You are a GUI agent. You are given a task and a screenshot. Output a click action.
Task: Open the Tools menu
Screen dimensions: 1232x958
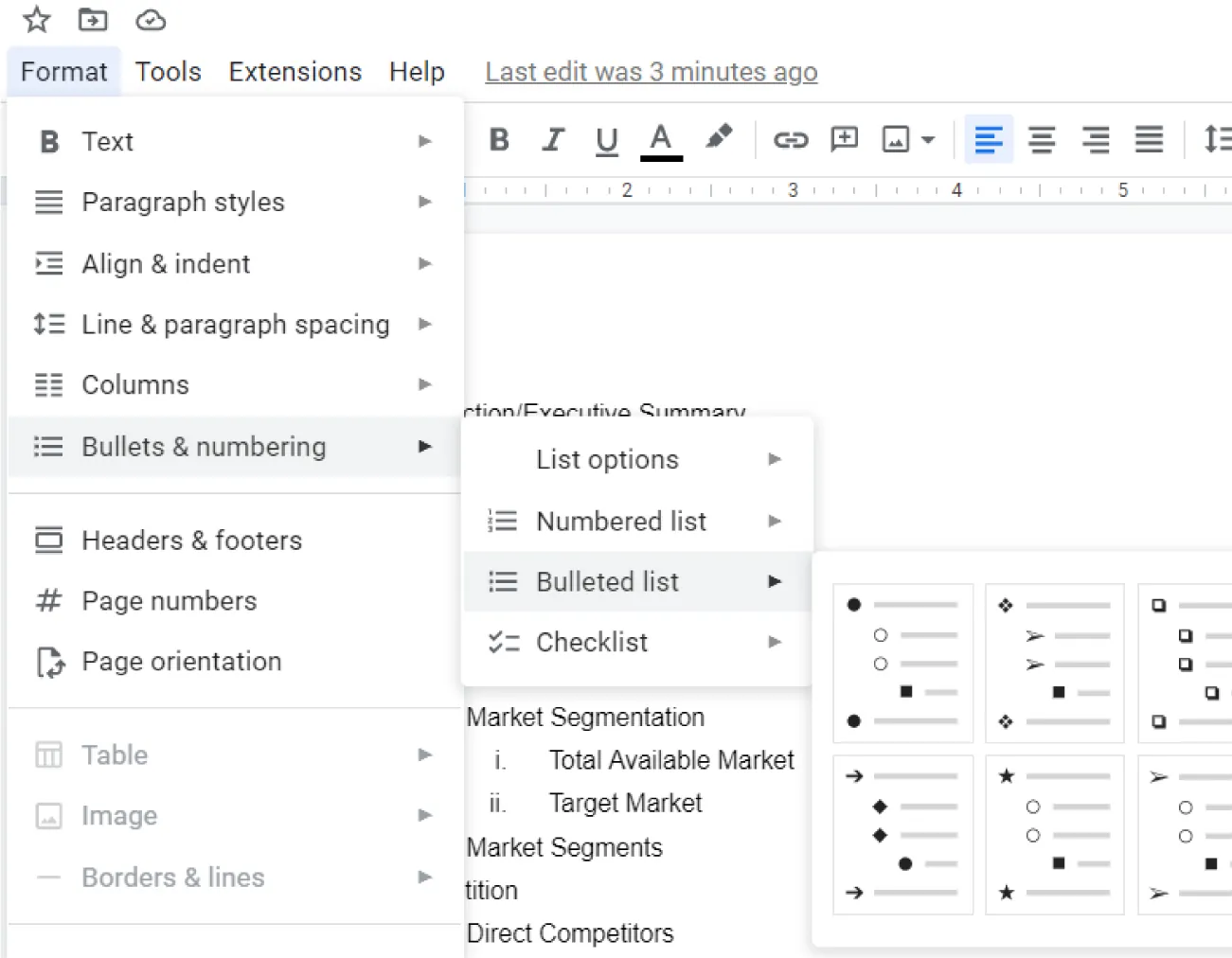tap(168, 71)
